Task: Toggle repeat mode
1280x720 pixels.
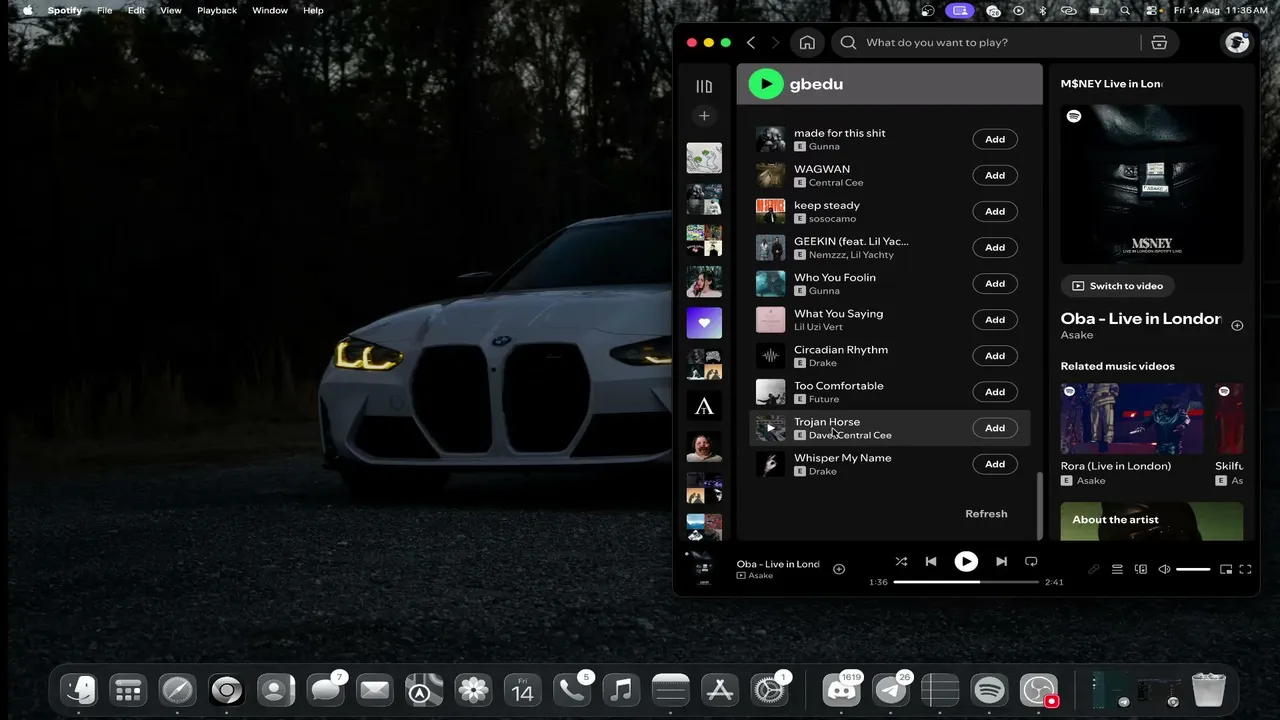Action: (1031, 562)
